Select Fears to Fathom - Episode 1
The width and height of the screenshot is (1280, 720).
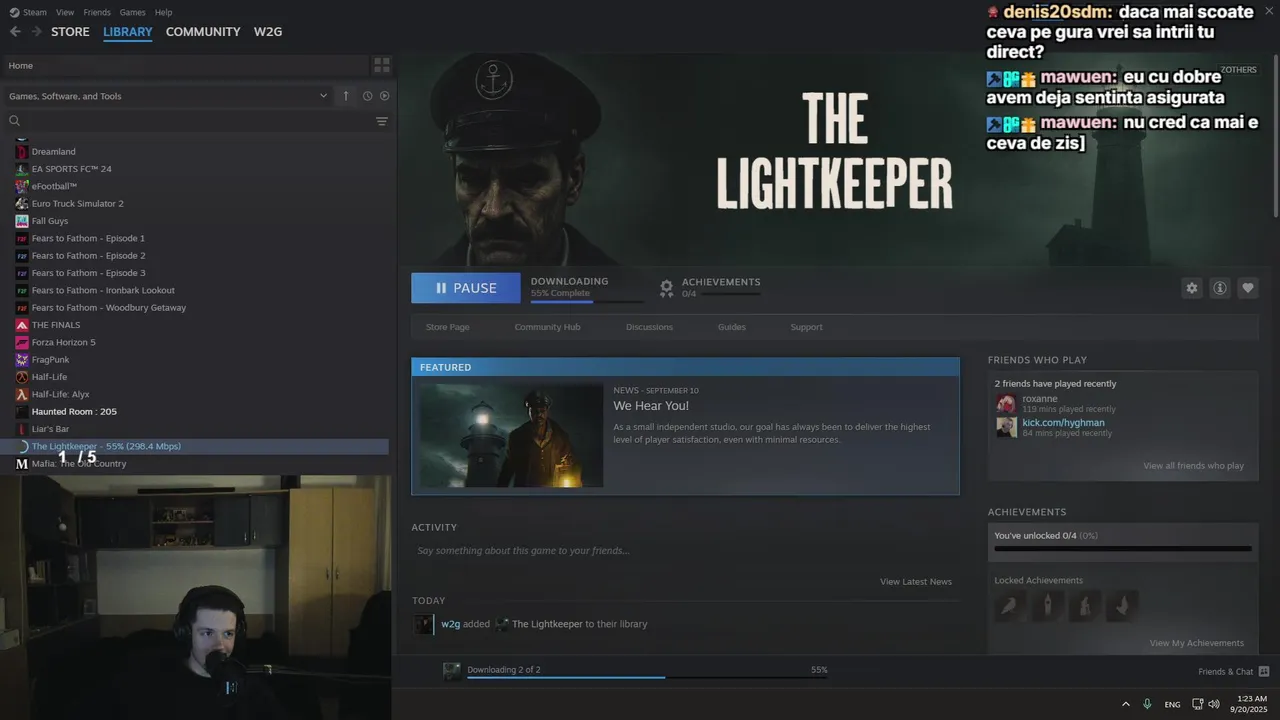pyautogui.click(x=88, y=239)
